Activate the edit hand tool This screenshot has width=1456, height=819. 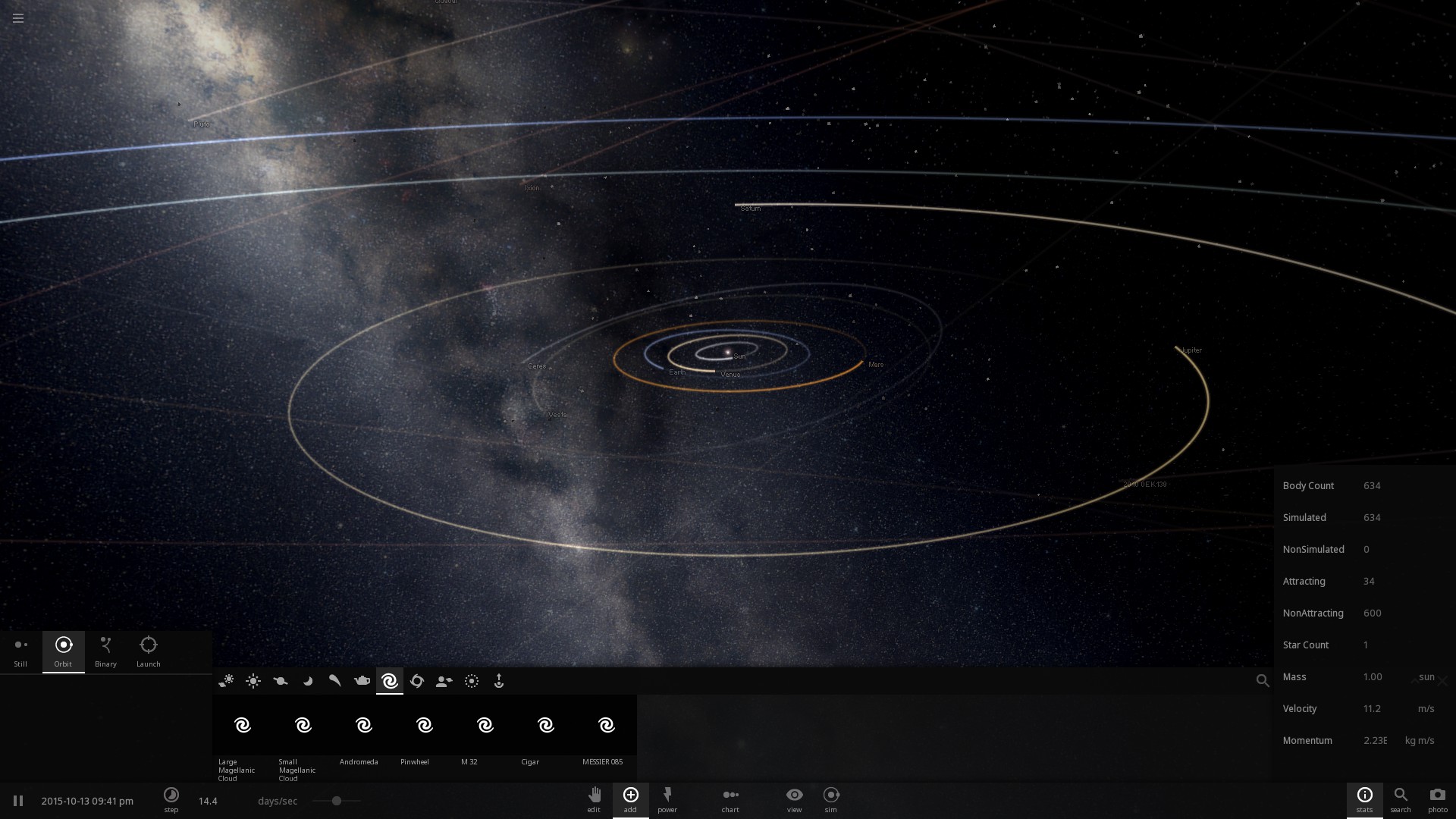tap(594, 800)
